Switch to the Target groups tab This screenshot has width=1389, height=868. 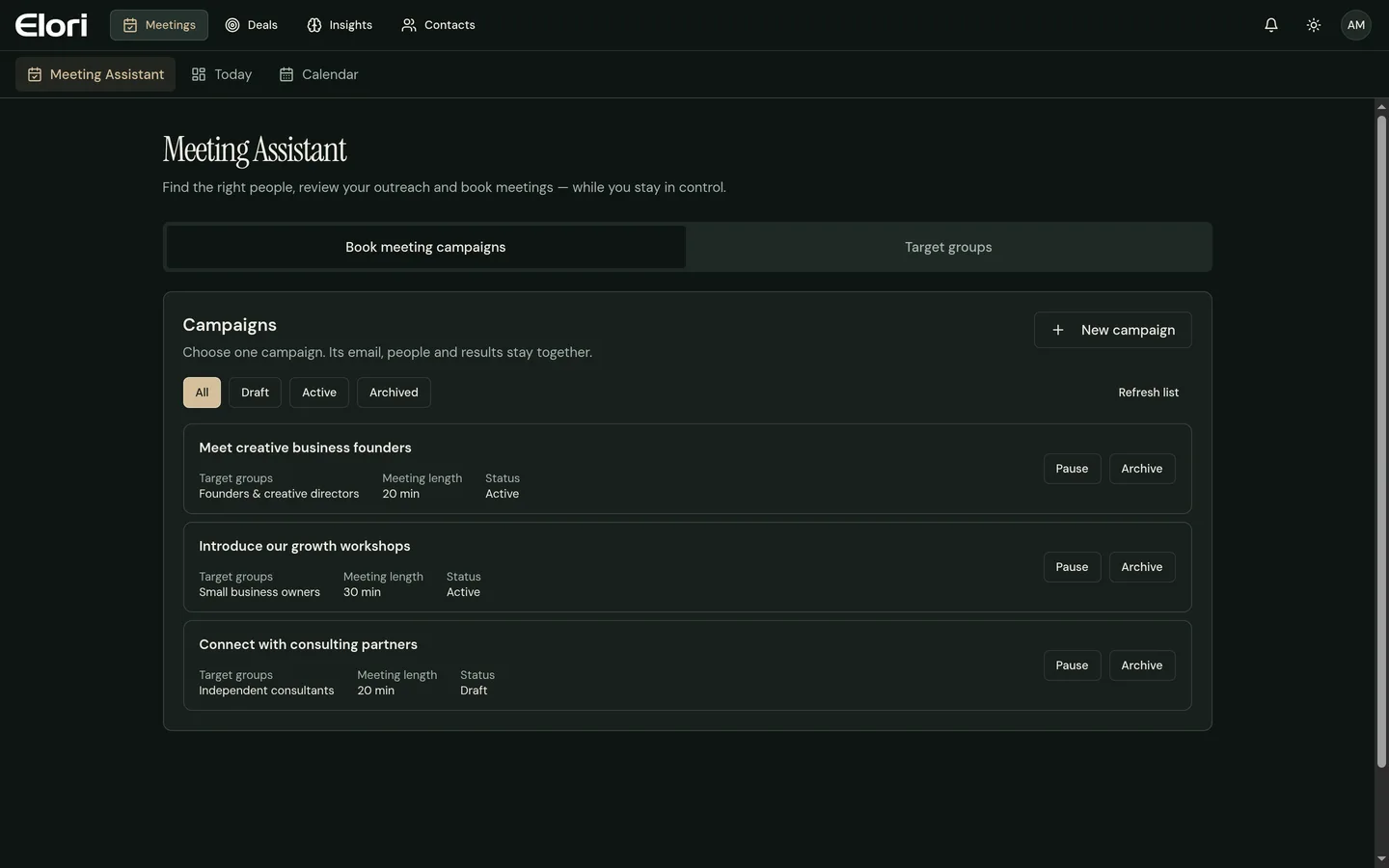(x=948, y=247)
